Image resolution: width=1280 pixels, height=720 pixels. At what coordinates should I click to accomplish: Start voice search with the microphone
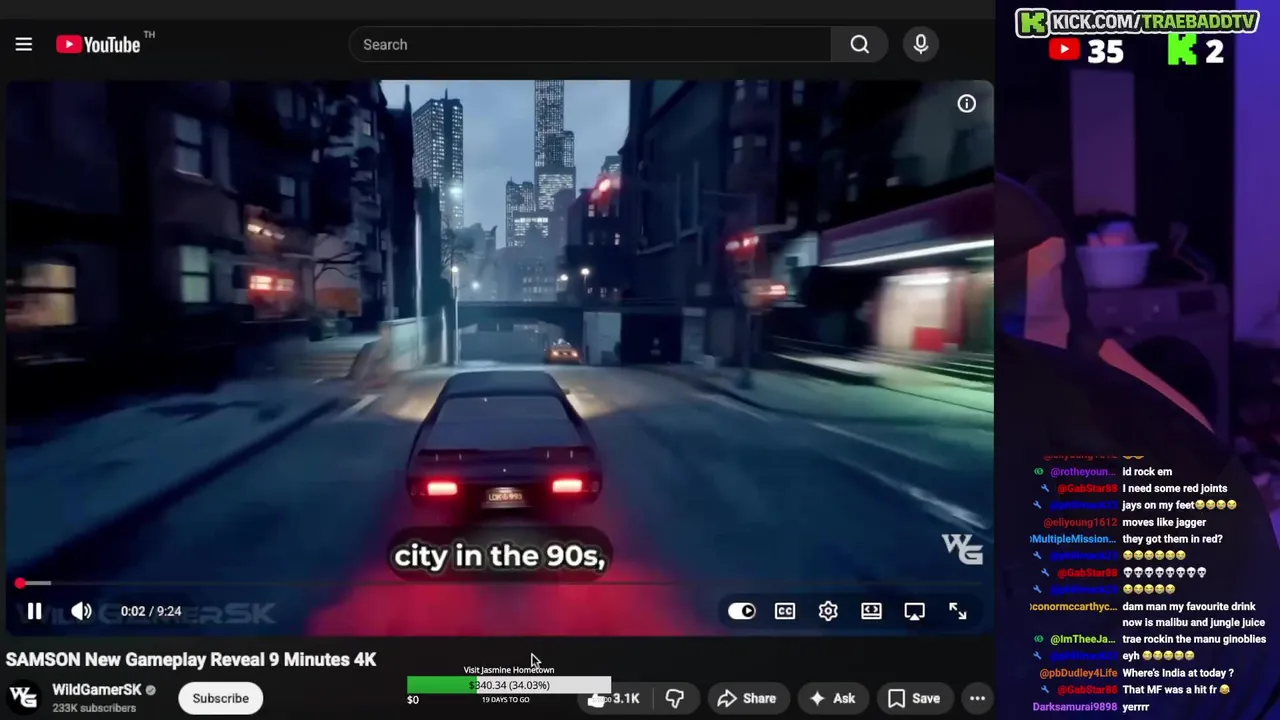[x=921, y=44]
